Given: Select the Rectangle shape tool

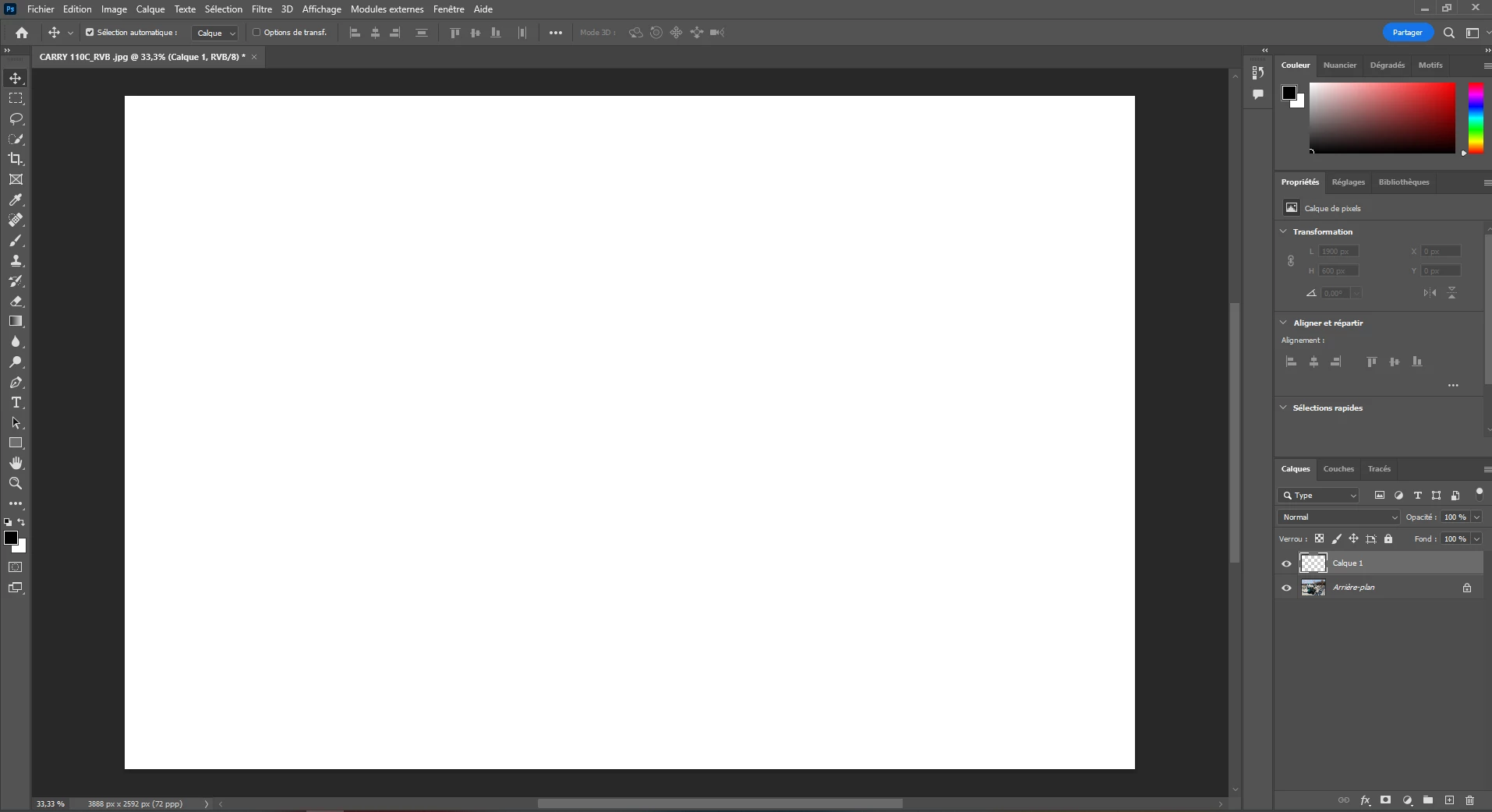Looking at the screenshot, I should (x=16, y=443).
